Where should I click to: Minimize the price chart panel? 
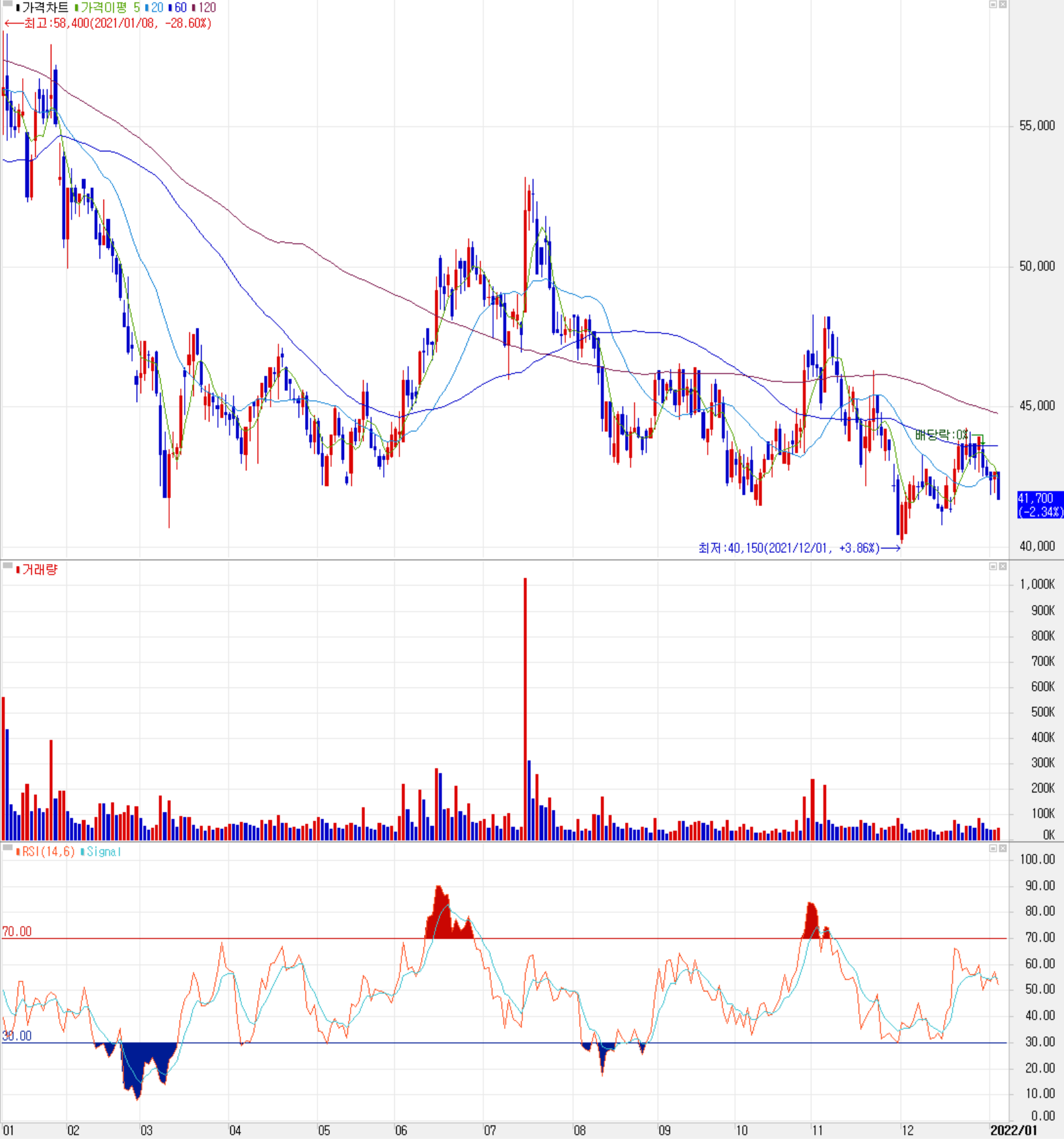pyautogui.click(x=993, y=5)
